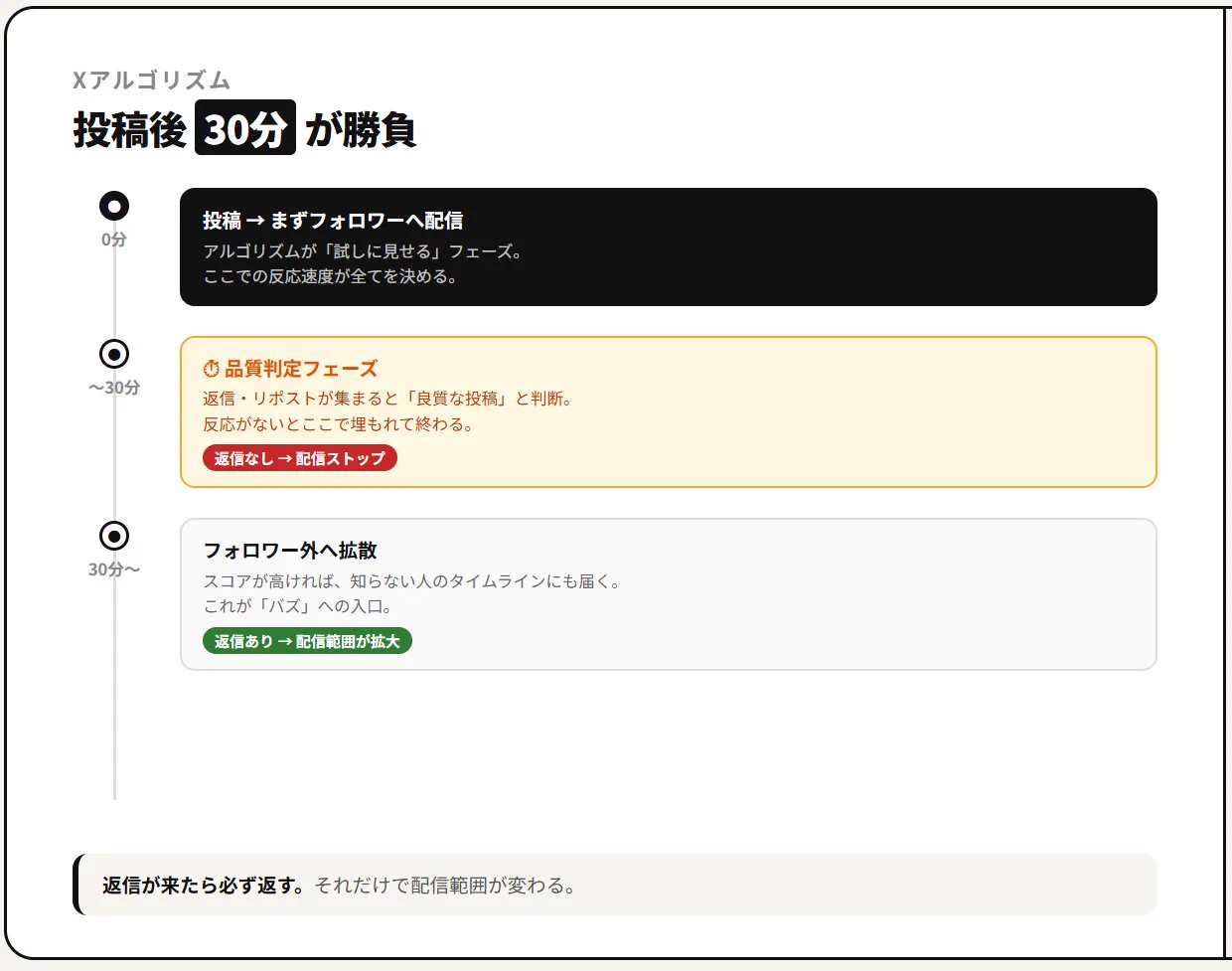Screen dimensions: 1232x971
Task: Click the highlighted 30分 label in the title
Action: [x=245, y=128]
